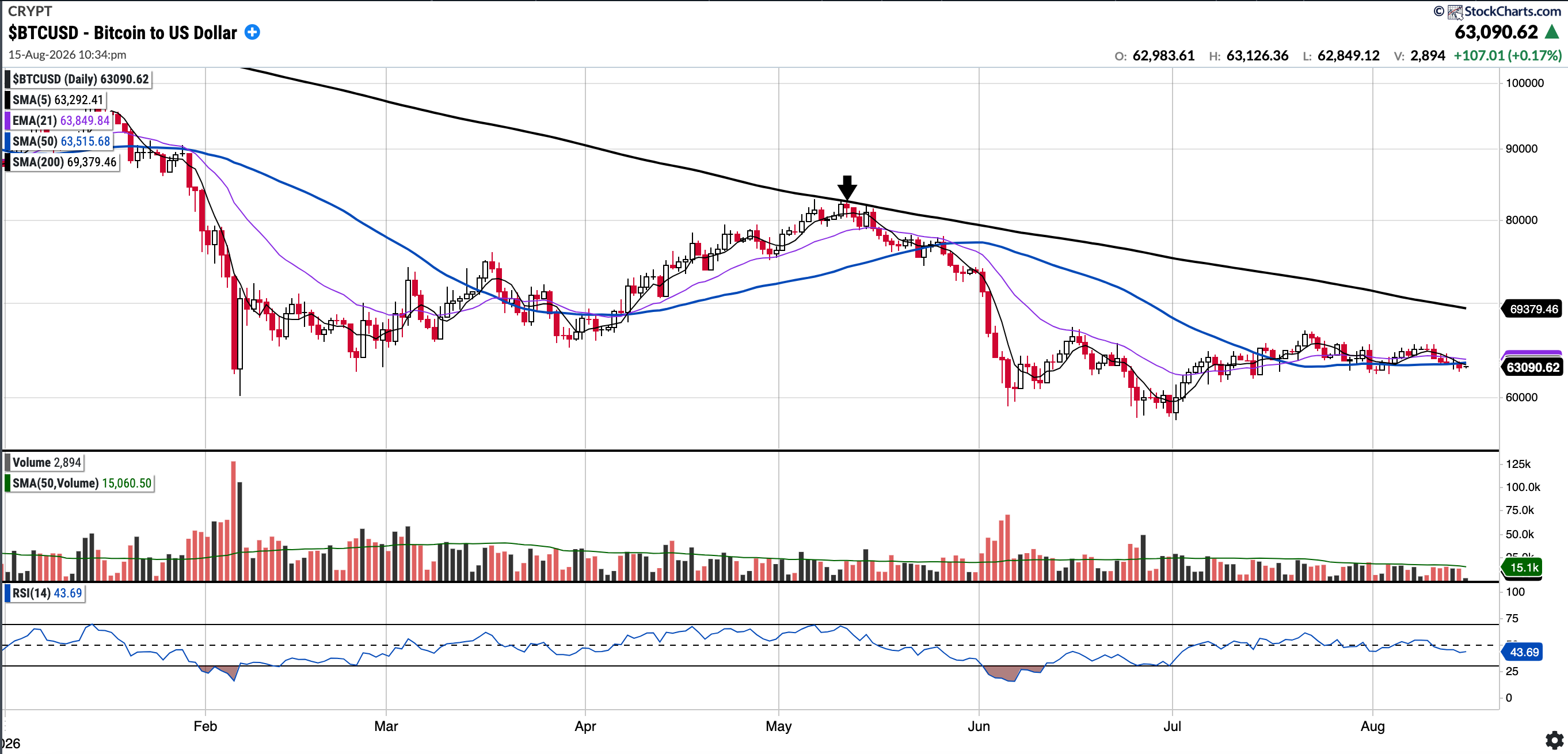Click the "75" RSI axis label
Image resolution: width=1568 pixels, height=754 pixels.
pyautogui.click(x=1512, y=618)
